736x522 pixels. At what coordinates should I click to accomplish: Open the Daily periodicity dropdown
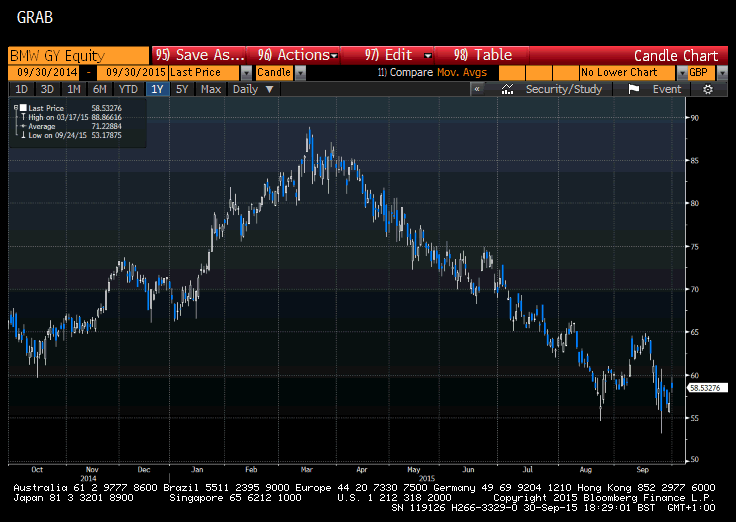[253, 89]
